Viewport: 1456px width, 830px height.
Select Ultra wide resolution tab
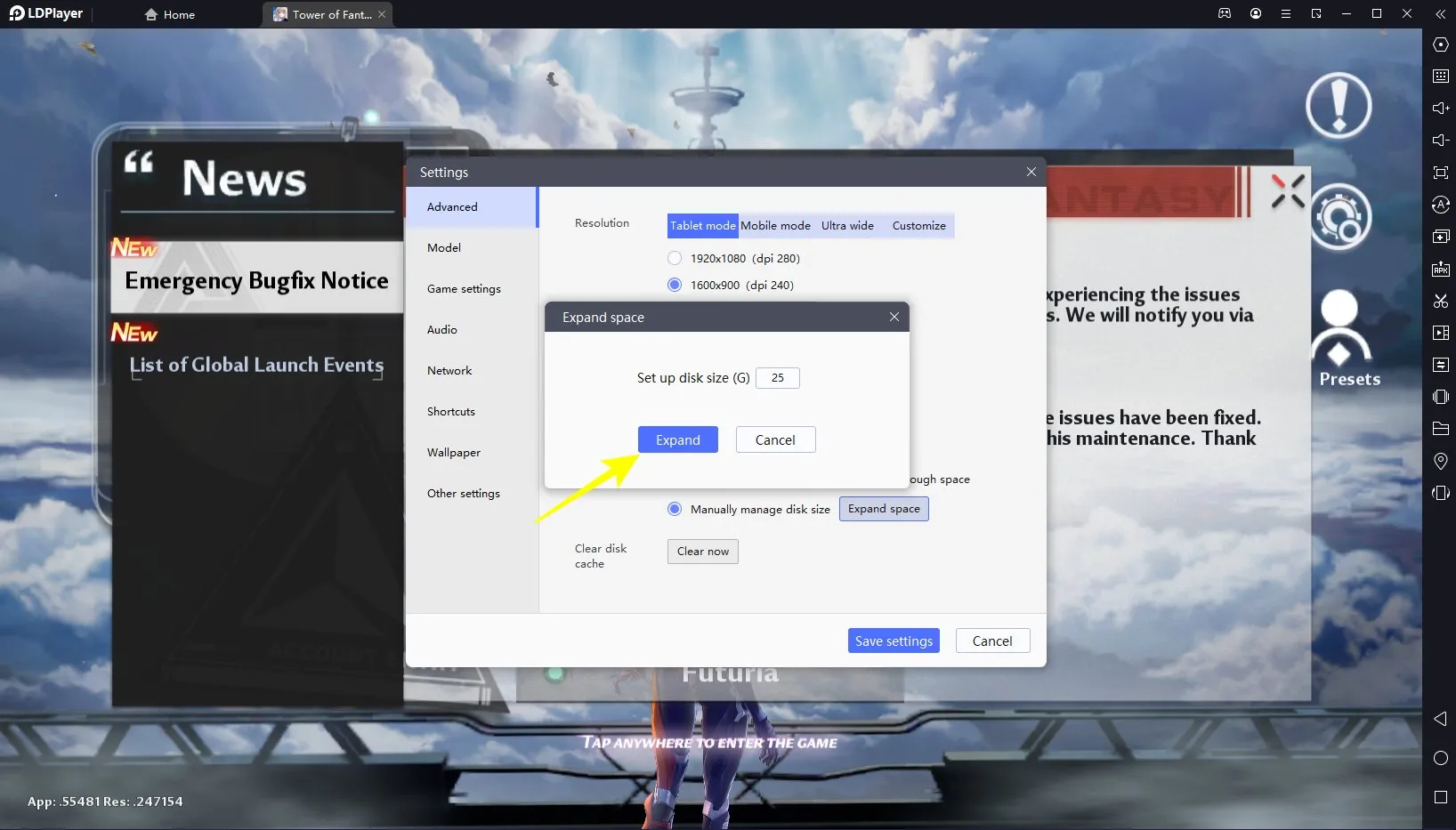847,226
